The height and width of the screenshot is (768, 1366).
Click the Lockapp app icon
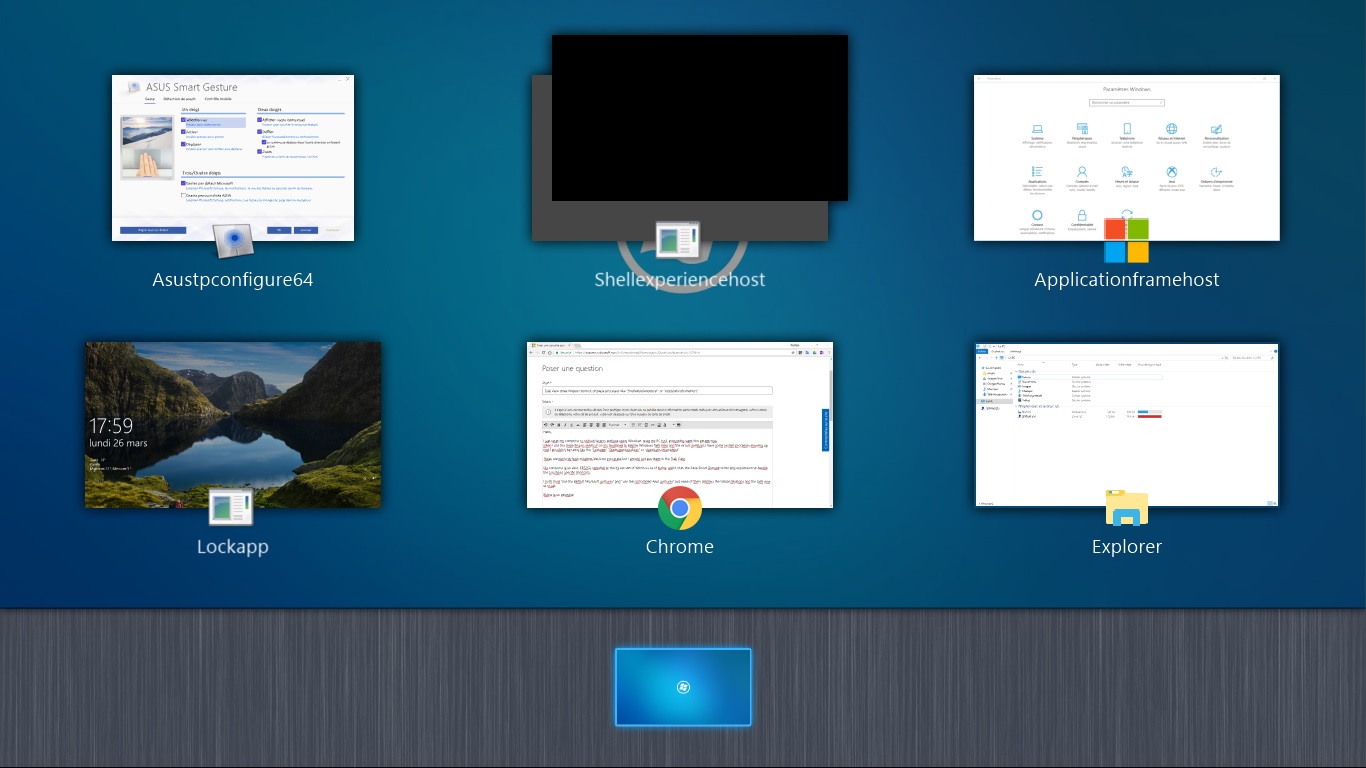[231, 508]
